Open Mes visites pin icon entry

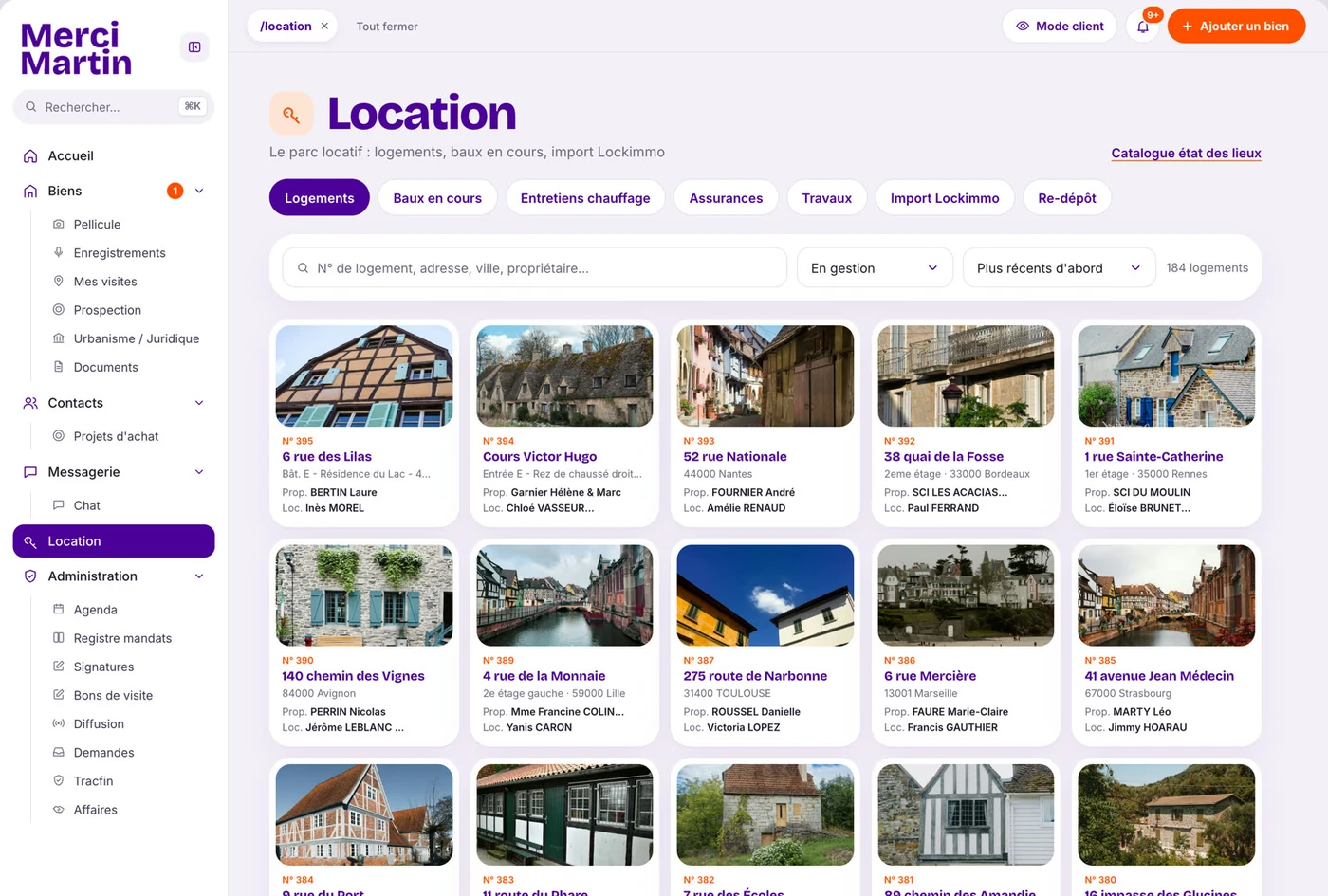pyautogui.click(x=59, y=281)
